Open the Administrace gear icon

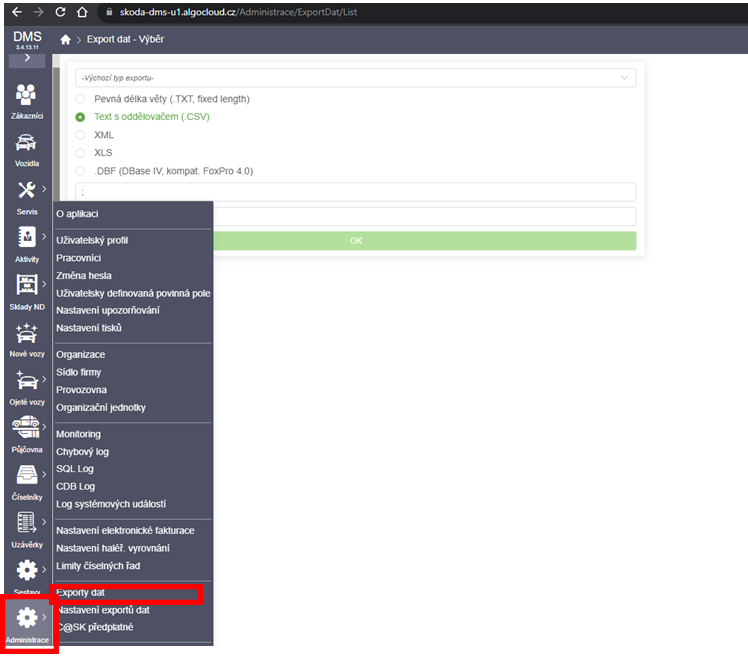click(x=27, y=619)
